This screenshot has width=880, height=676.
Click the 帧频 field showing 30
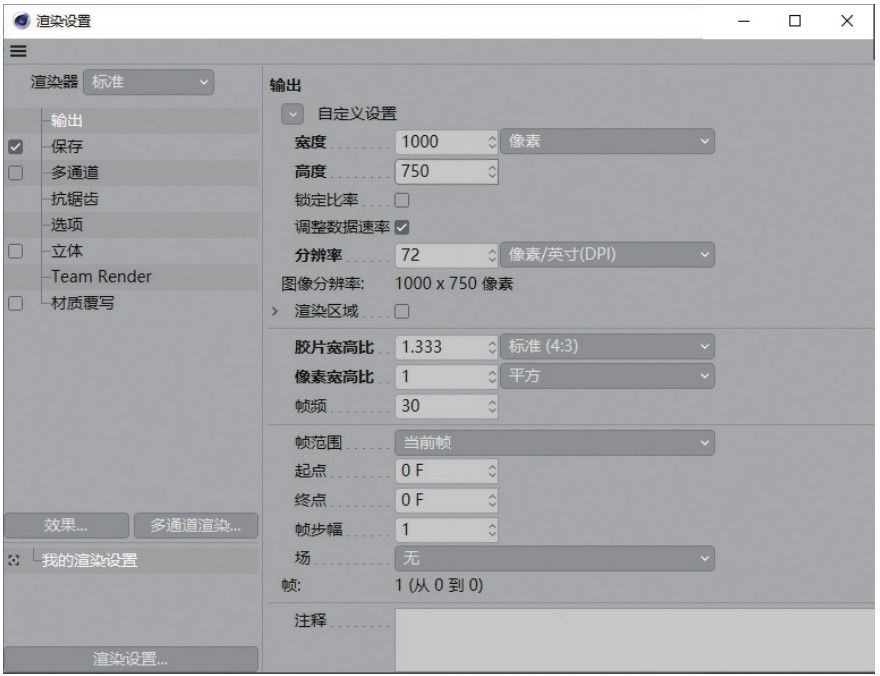point(441,406)
